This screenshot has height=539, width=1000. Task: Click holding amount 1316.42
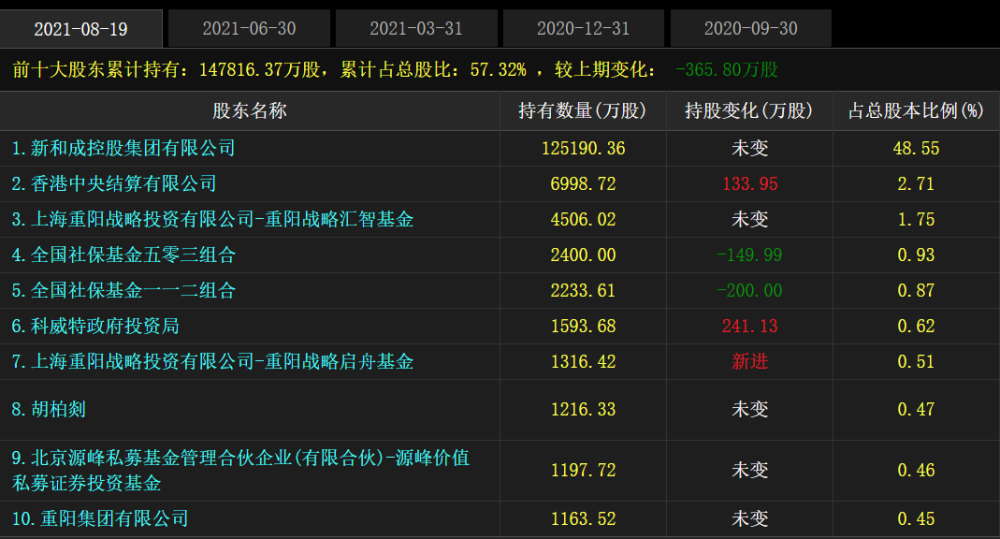pyautogui.click(x=583, y=362)
